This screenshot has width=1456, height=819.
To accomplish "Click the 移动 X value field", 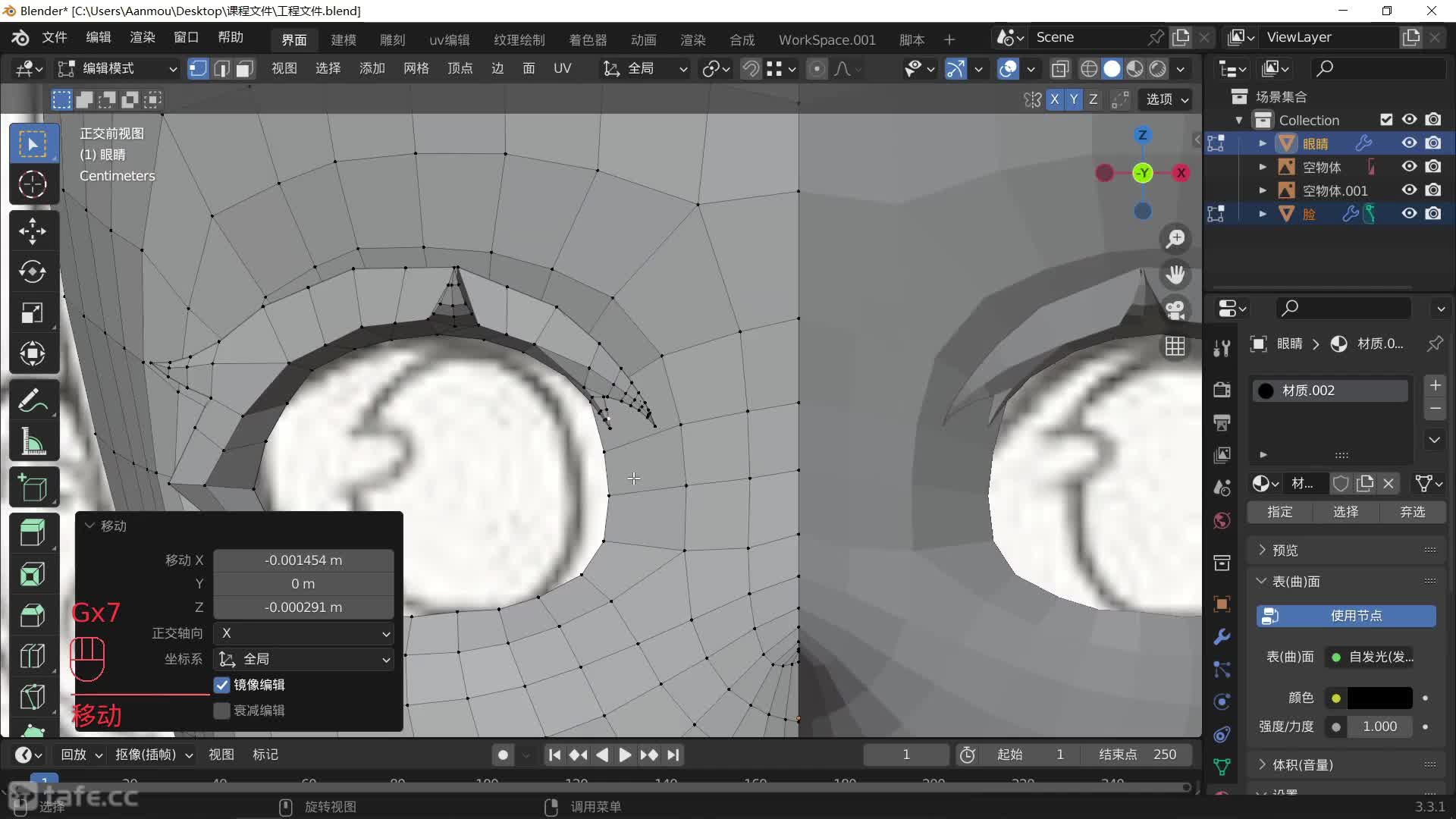I will [303, 560].
